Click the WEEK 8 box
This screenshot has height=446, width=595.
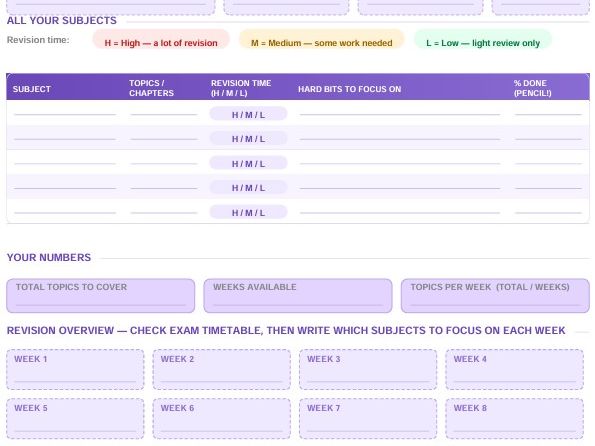tap(515, 419)
